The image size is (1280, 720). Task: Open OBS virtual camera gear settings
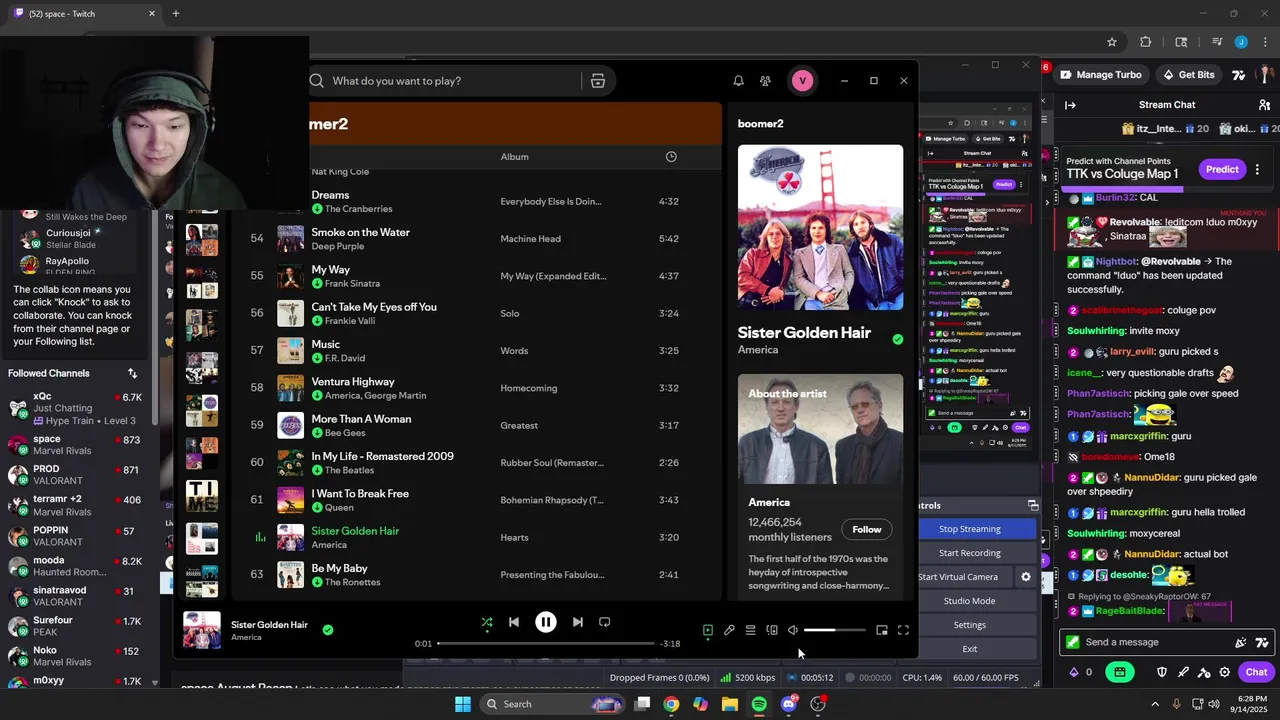1025,577
